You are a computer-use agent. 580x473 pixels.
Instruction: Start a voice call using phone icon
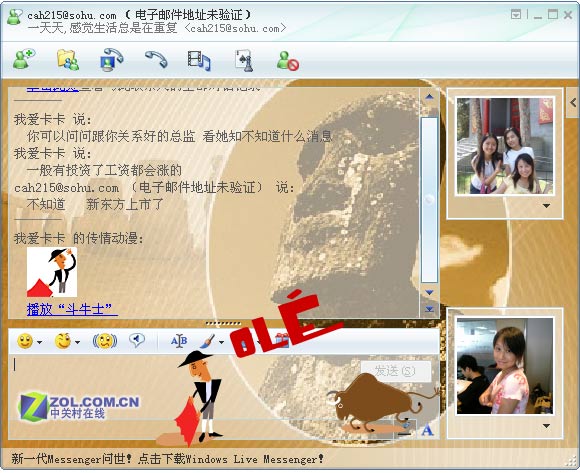[156, 59]
